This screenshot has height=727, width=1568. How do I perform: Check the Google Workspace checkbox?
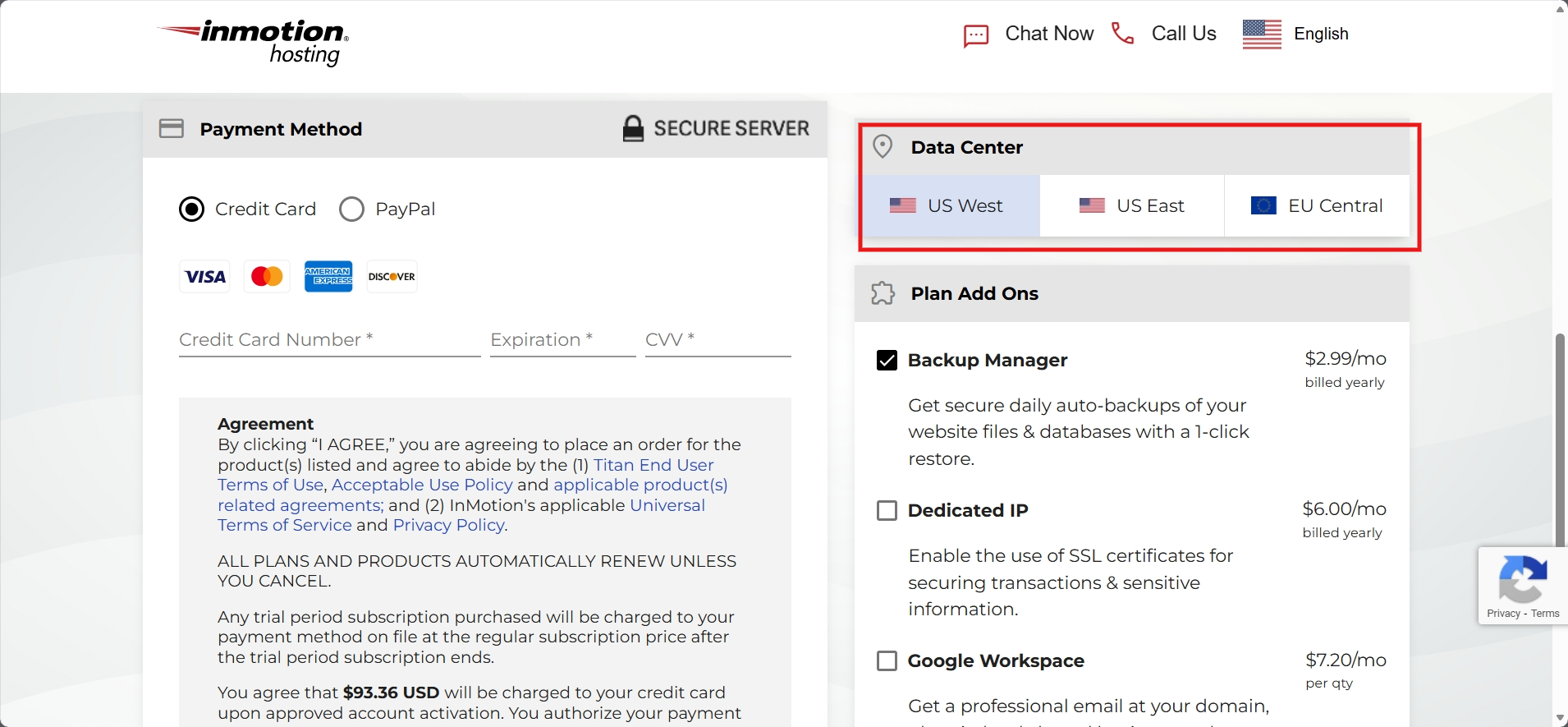point(887,661)
